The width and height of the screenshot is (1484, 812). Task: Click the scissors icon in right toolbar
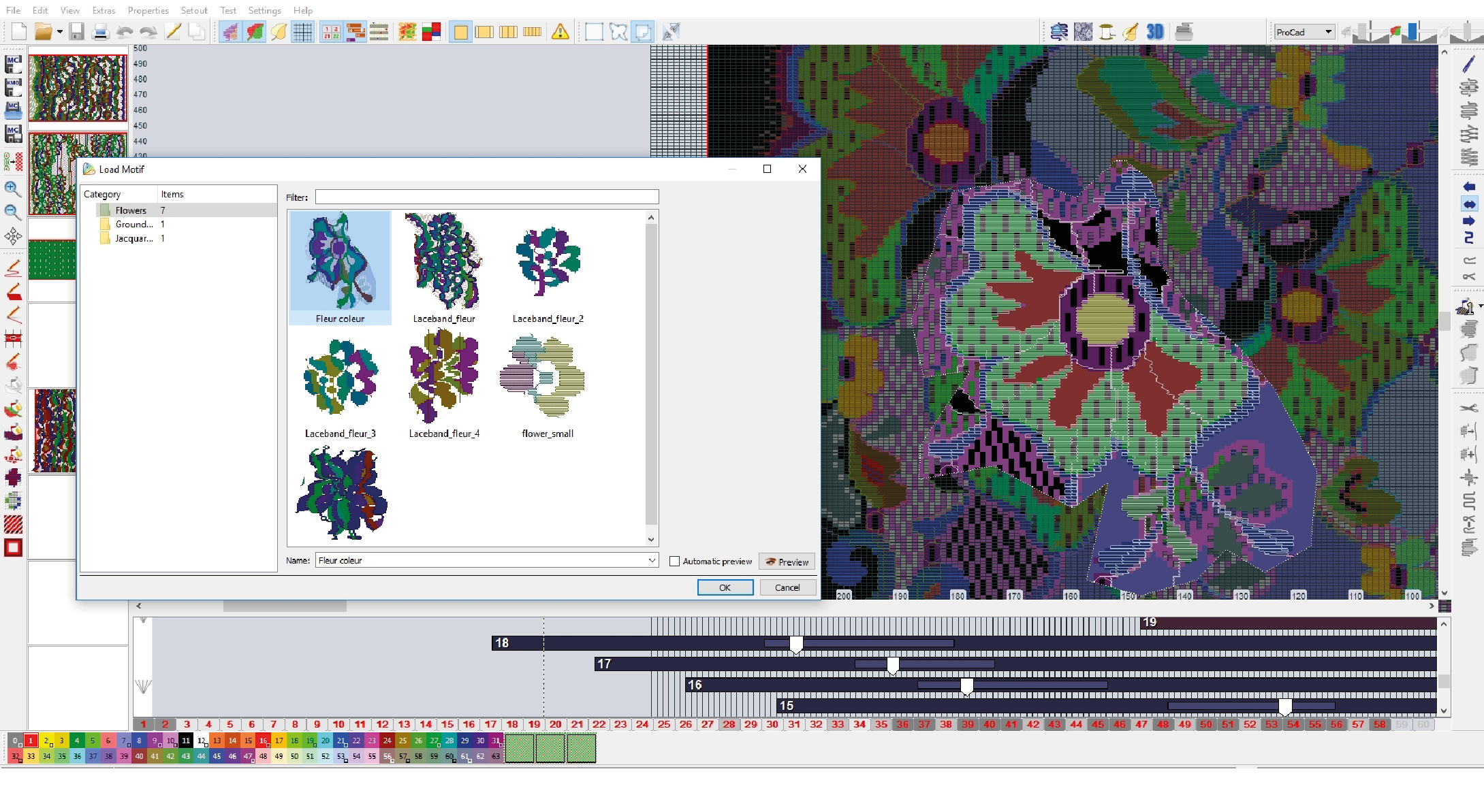click(x=1468, y=408)
